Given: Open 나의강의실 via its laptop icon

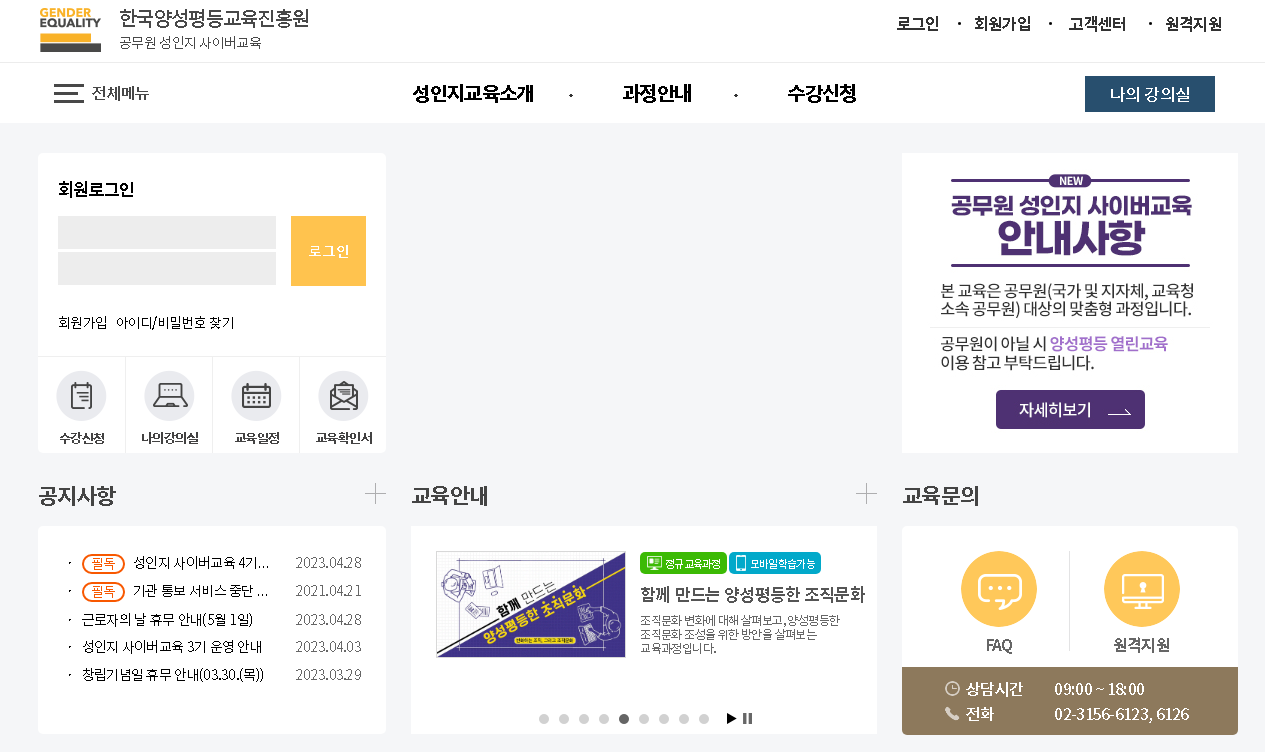Looking at the screenshot, I should pyautogui.click(x=168, y=397).
